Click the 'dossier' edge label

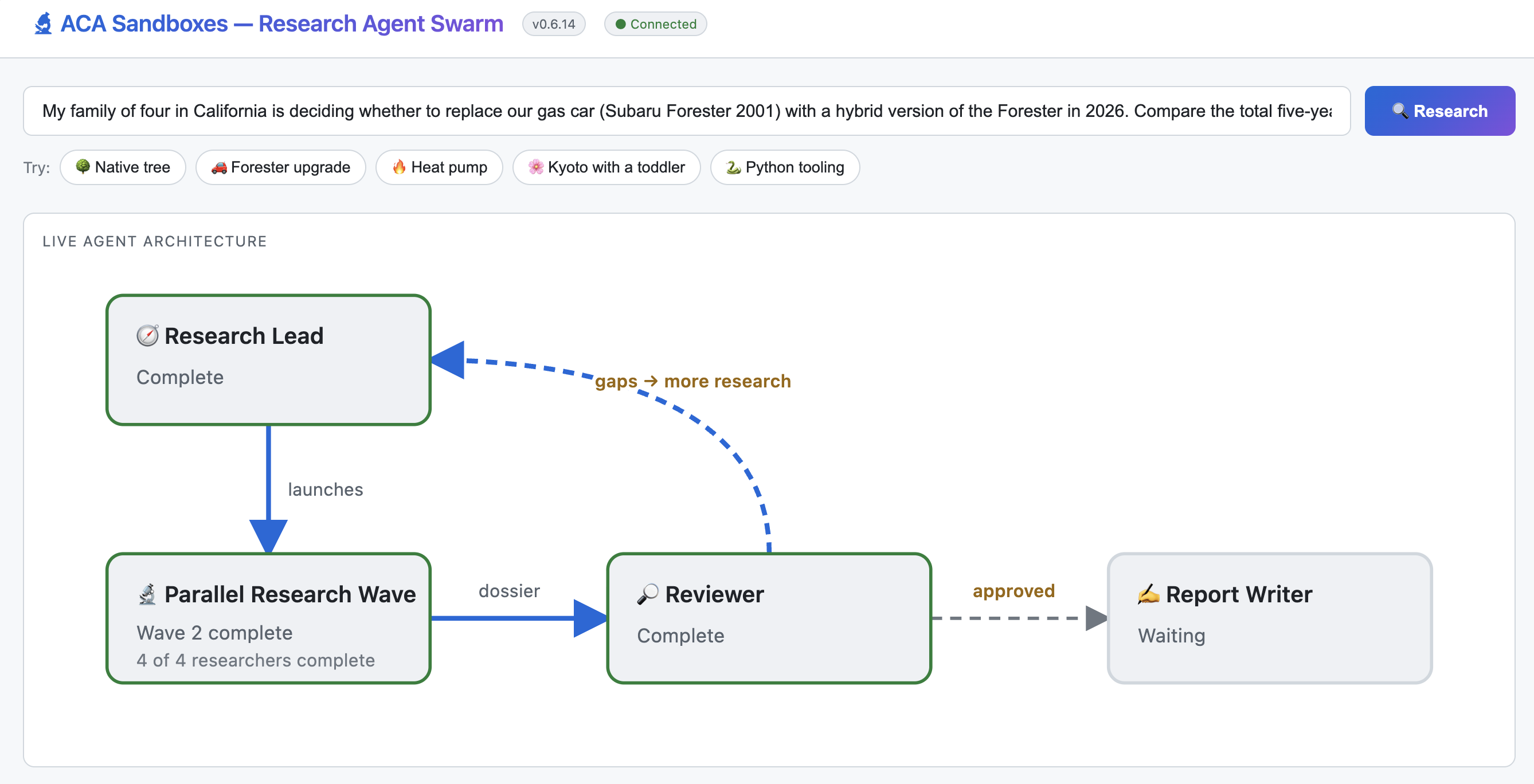tap(509, 590)
